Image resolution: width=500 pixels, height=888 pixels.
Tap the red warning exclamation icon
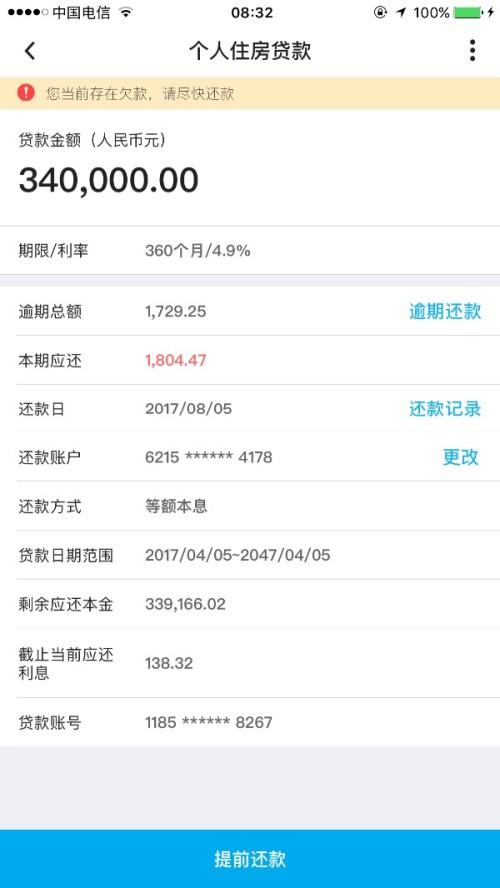(25, 92)
